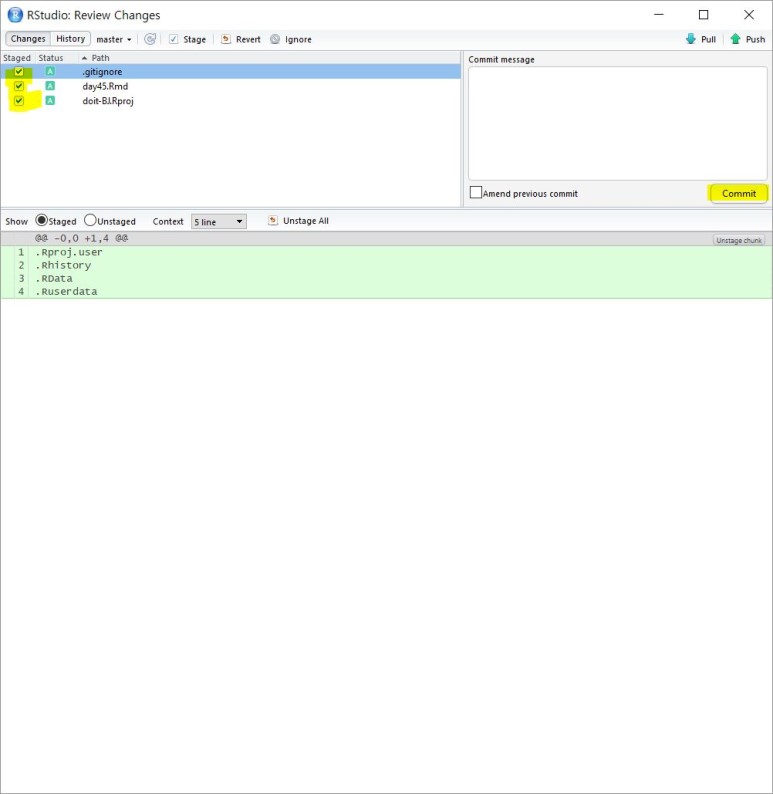Image resolution: width=773 pixels, height=794 pixels.
Task: Click the blue Pull arrow icon
Action: click(690, 39)
